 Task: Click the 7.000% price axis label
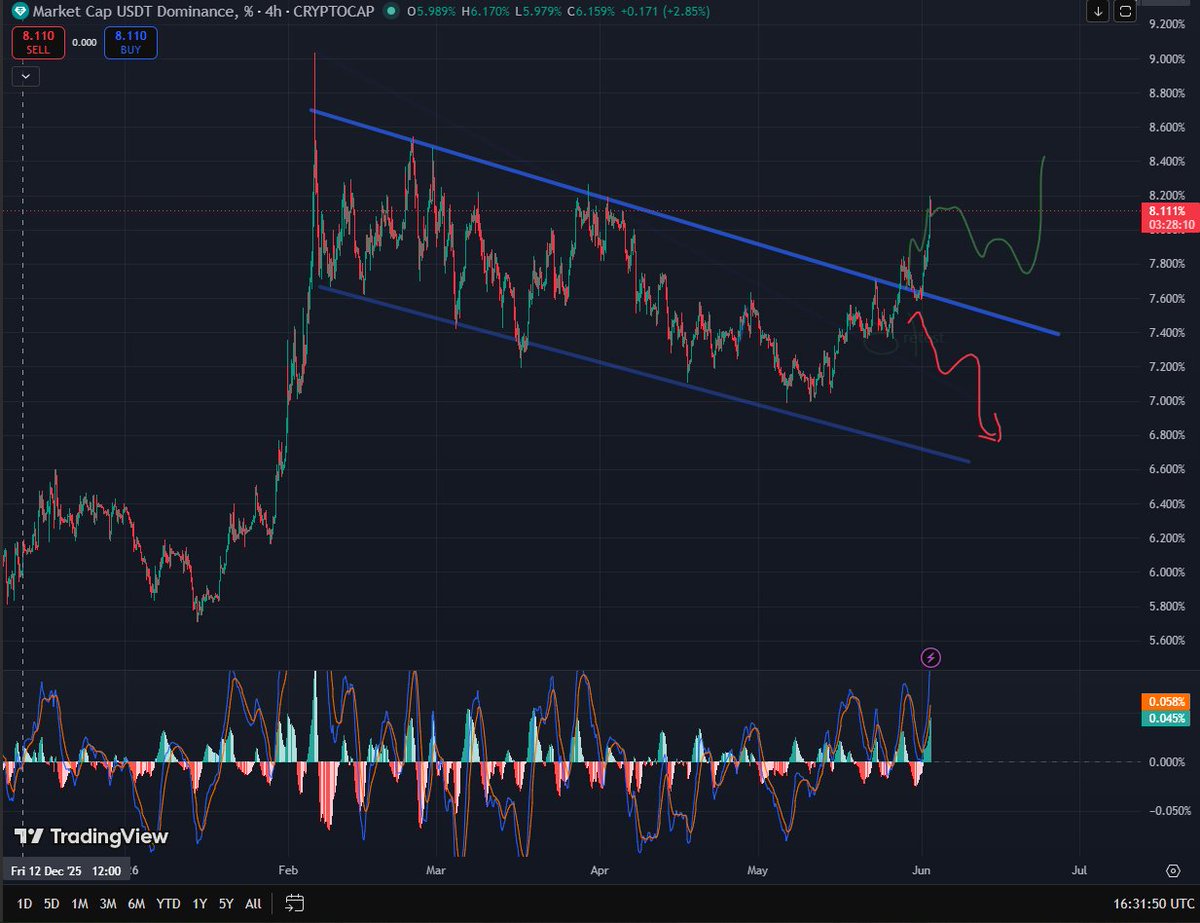[x=1167, y=401]
